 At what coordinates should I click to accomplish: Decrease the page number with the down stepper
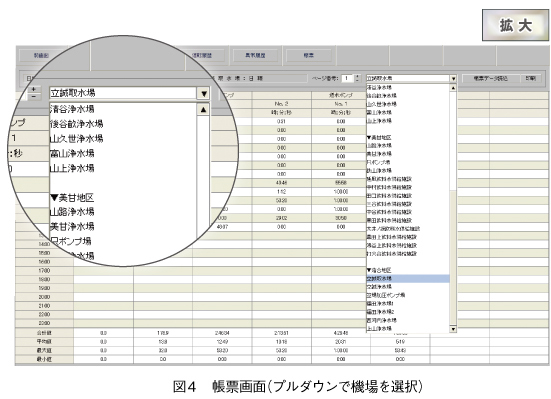pyautogui.click(x=357, y=81)
